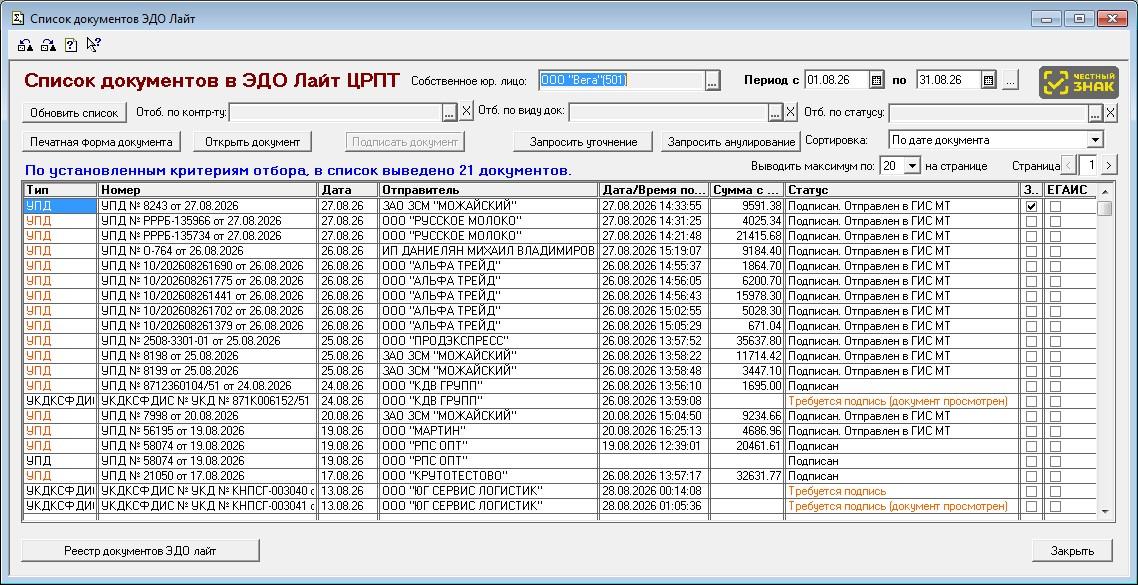1138x585 pixels.
Task: Sort by the Номер column header
Action: click(x=208, y=190)
